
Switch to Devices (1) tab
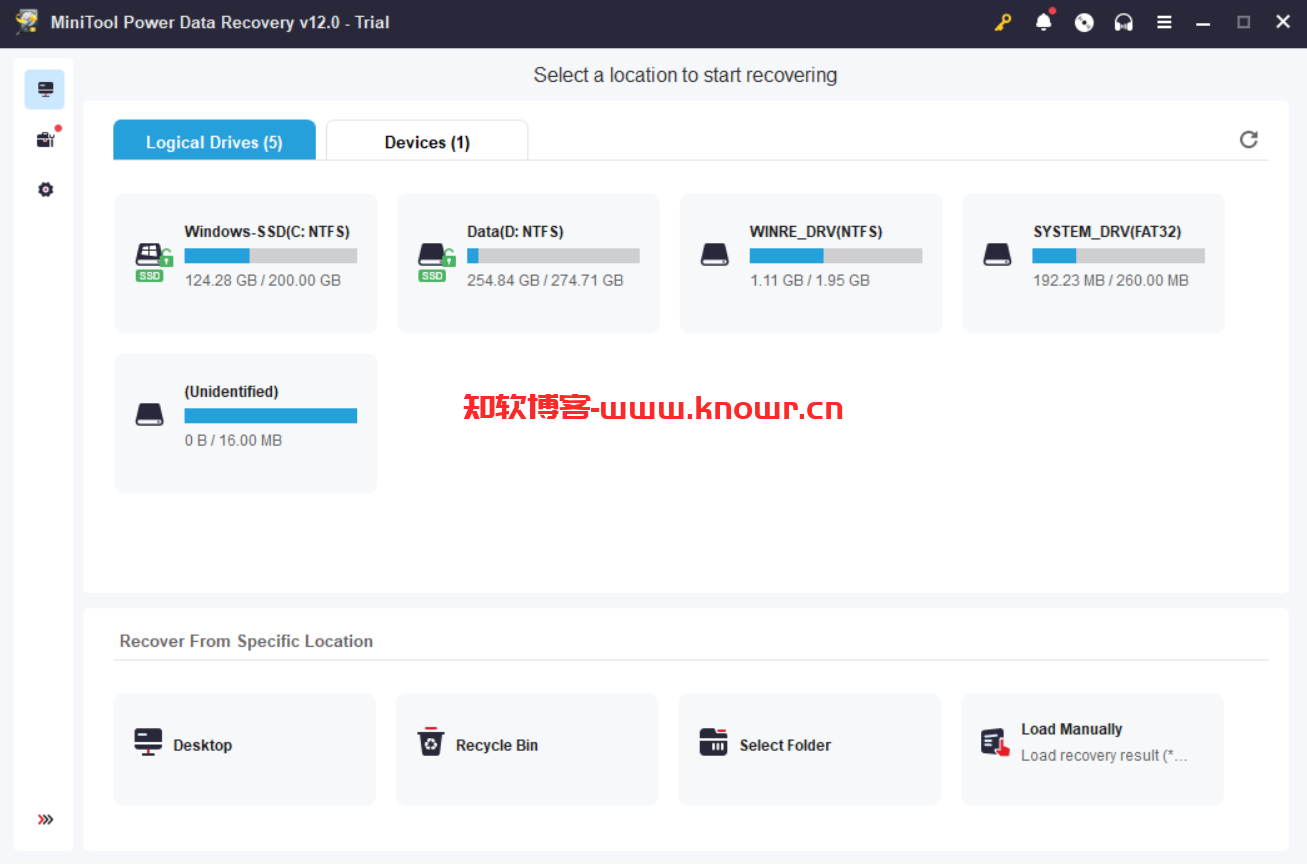427,141
